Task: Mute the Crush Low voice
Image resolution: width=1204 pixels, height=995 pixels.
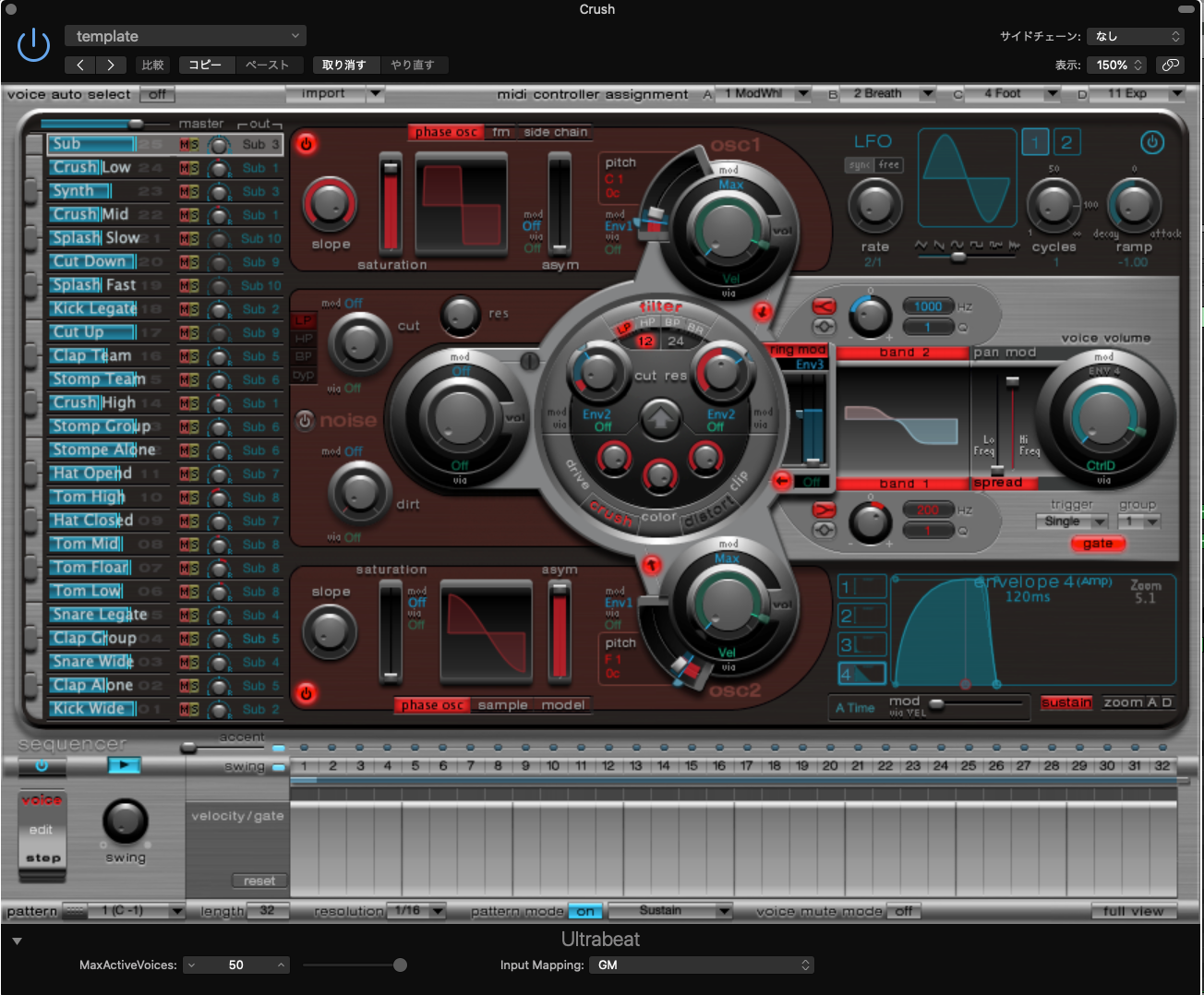Action: click(x=184, y=168)
